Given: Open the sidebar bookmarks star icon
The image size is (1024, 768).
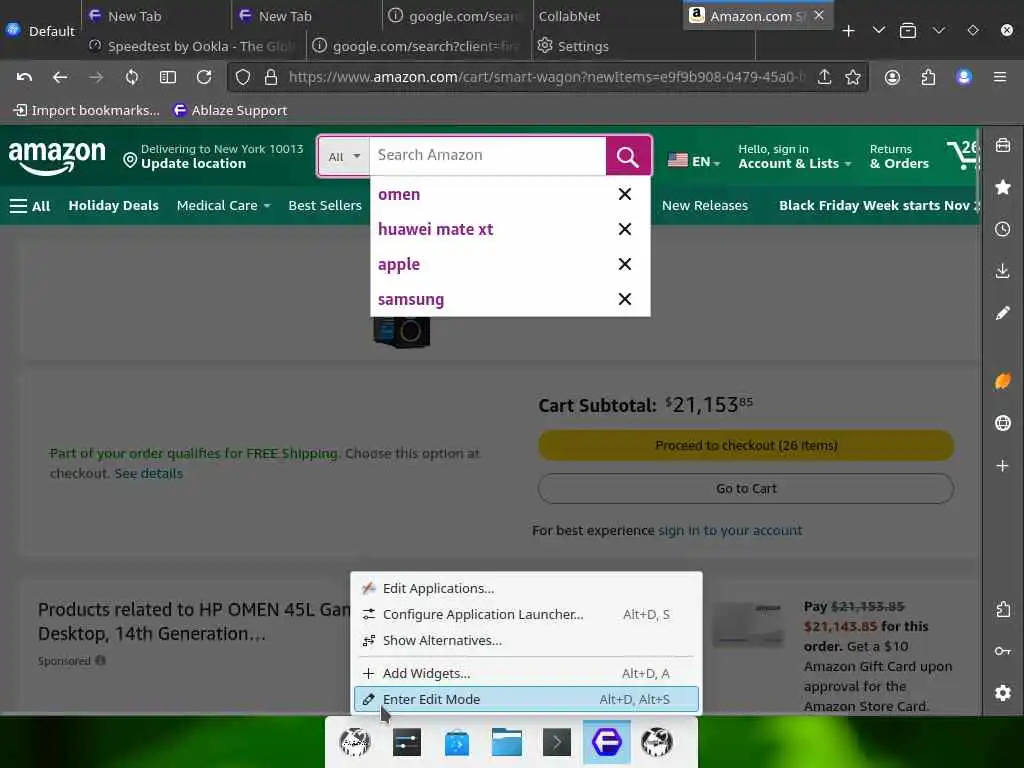Looking at the screenshot, I should [1002, 187].
